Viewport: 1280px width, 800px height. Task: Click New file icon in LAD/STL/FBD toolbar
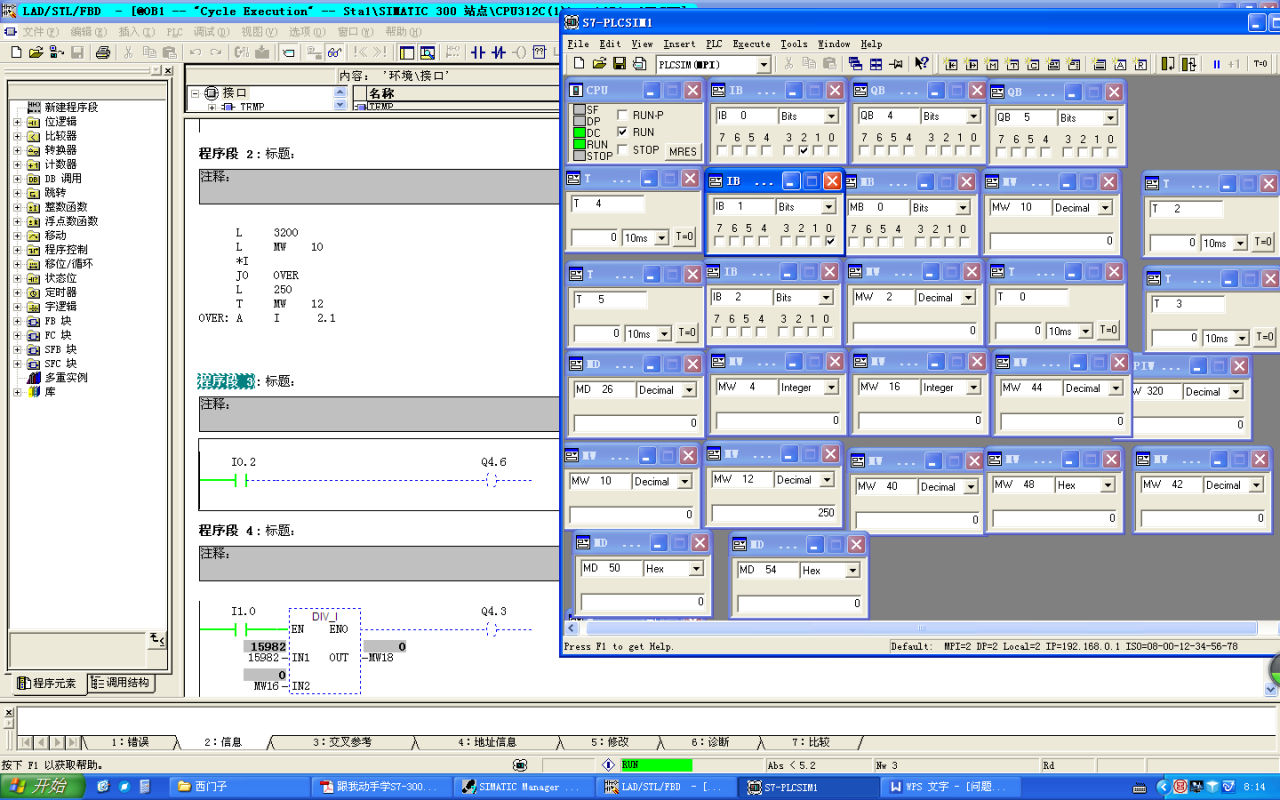coord(16,52)
